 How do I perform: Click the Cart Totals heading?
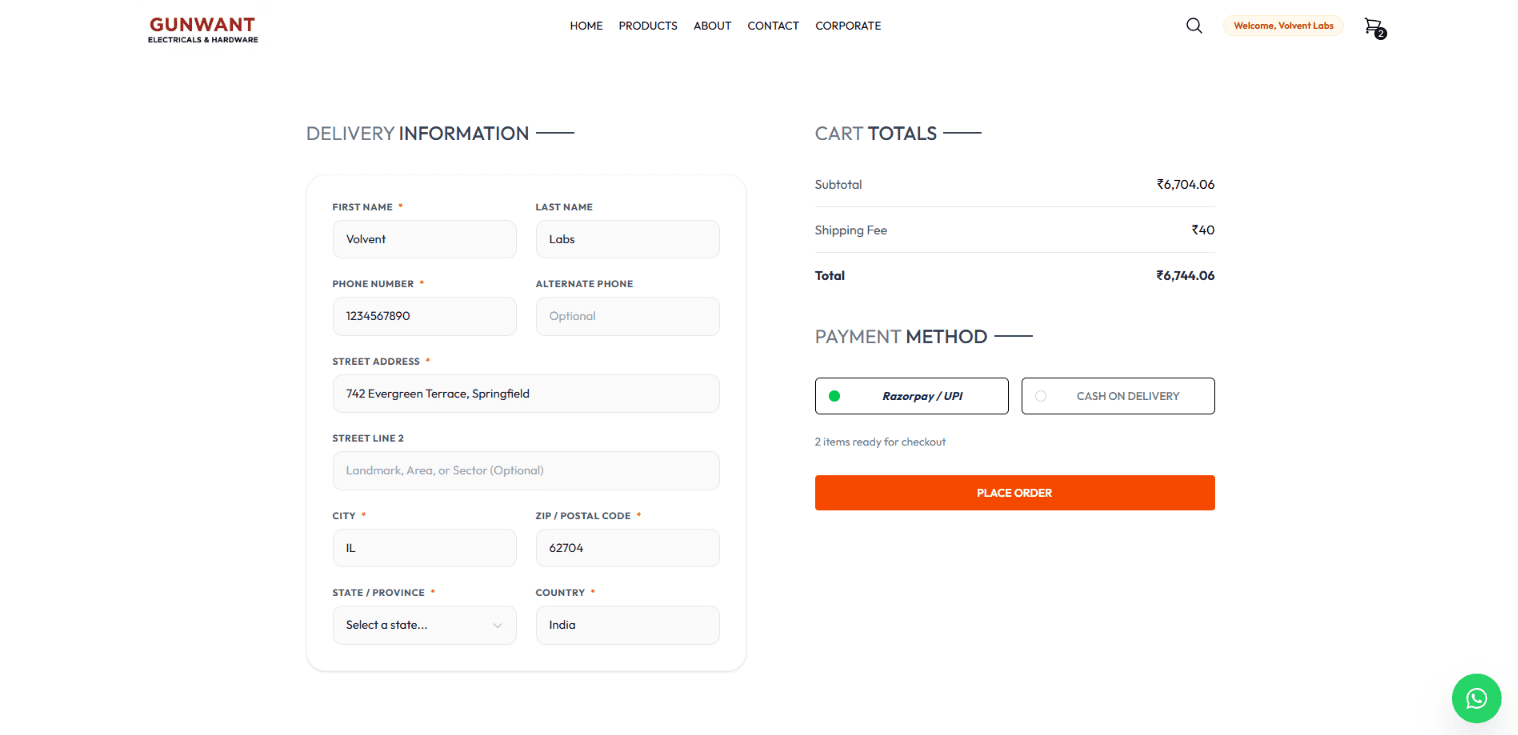point(876,133)
